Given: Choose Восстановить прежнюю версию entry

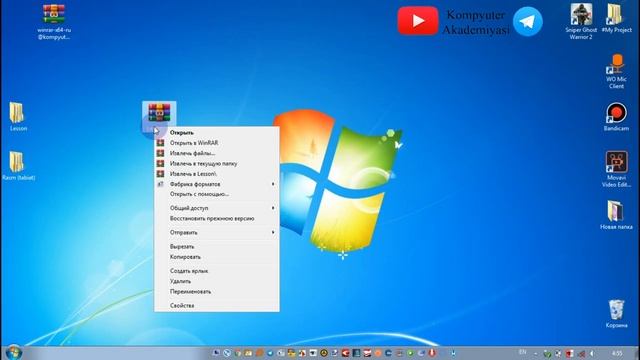Looking at the screenshot, I should 217,219.
